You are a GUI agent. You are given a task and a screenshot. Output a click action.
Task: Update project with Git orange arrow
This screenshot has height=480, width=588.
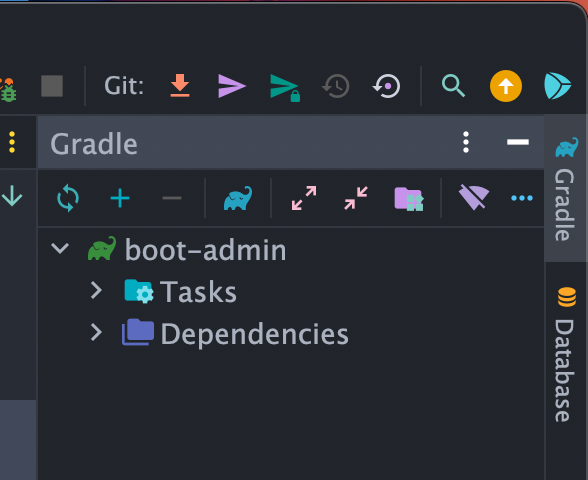[180, 86]
